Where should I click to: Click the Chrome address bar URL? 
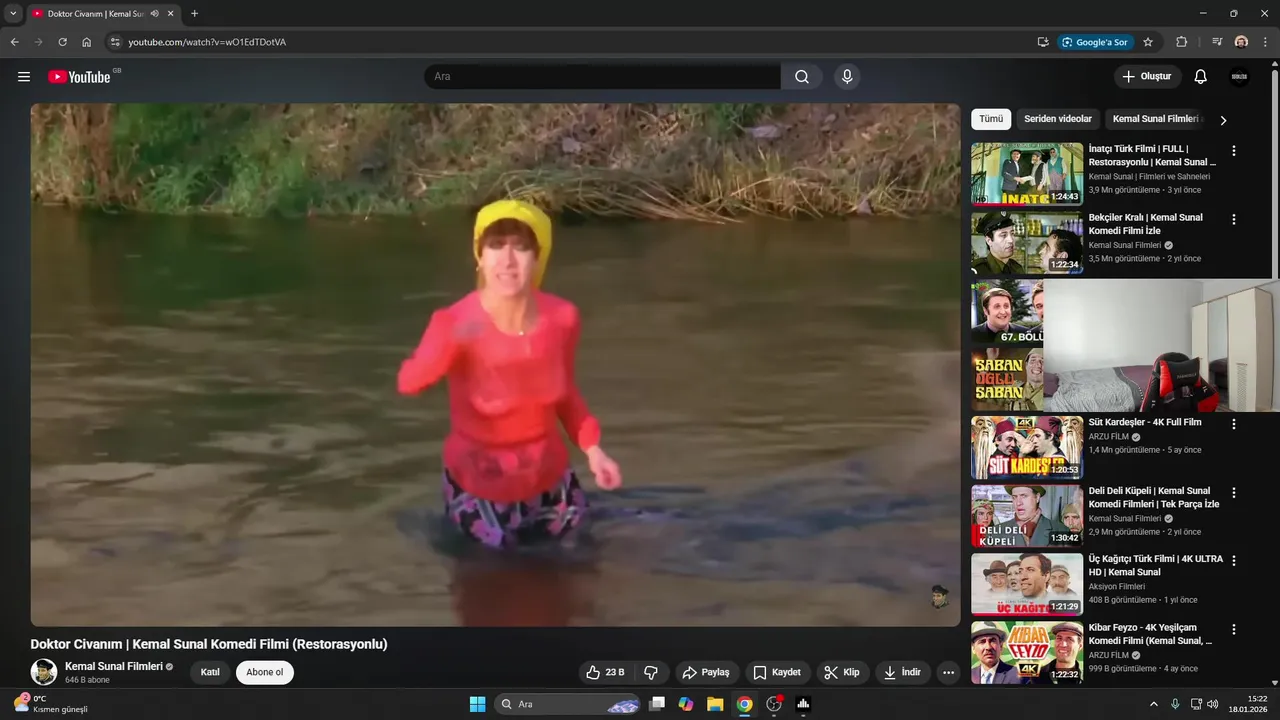point(207,42)
